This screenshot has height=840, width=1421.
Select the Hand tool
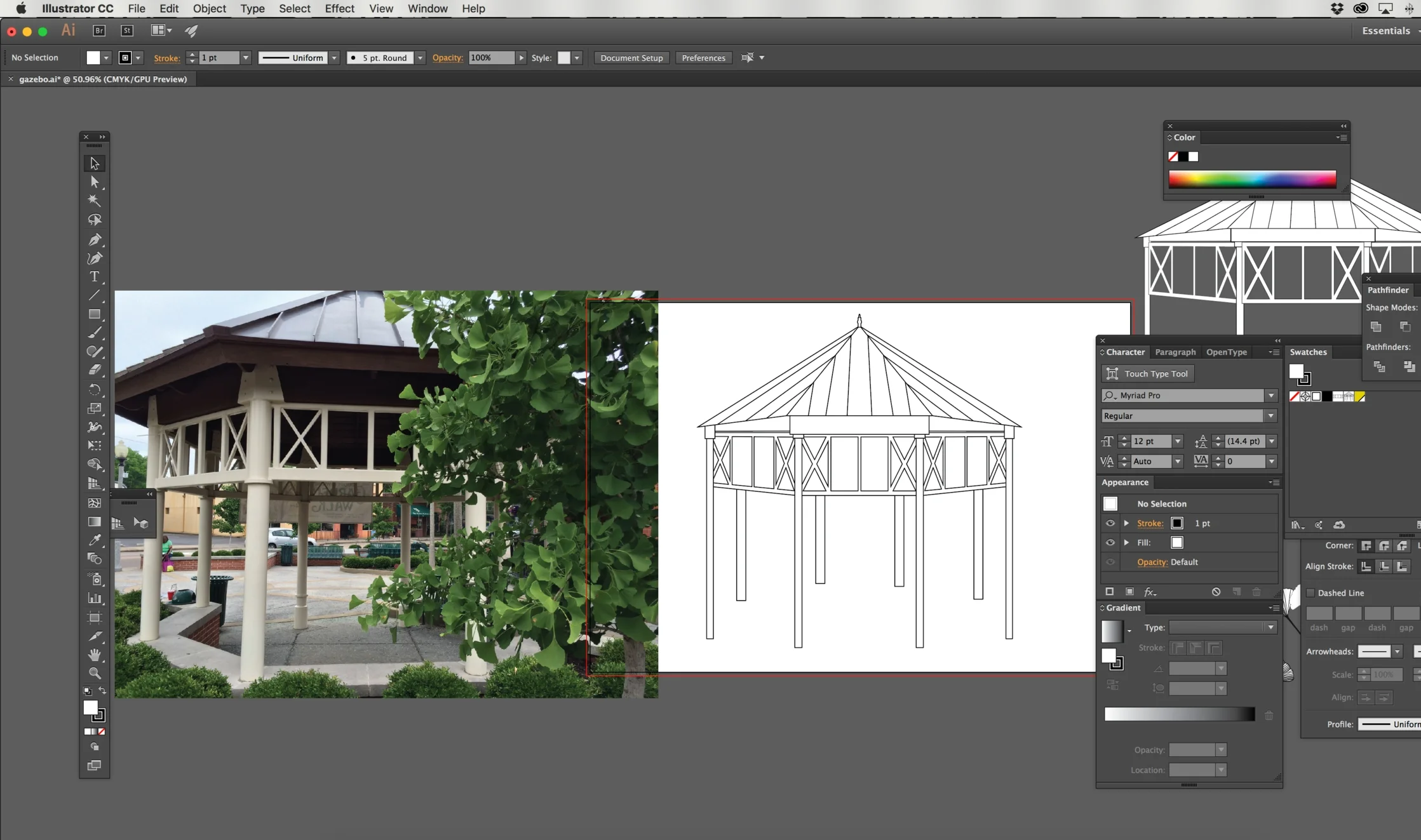click(95, 655)
